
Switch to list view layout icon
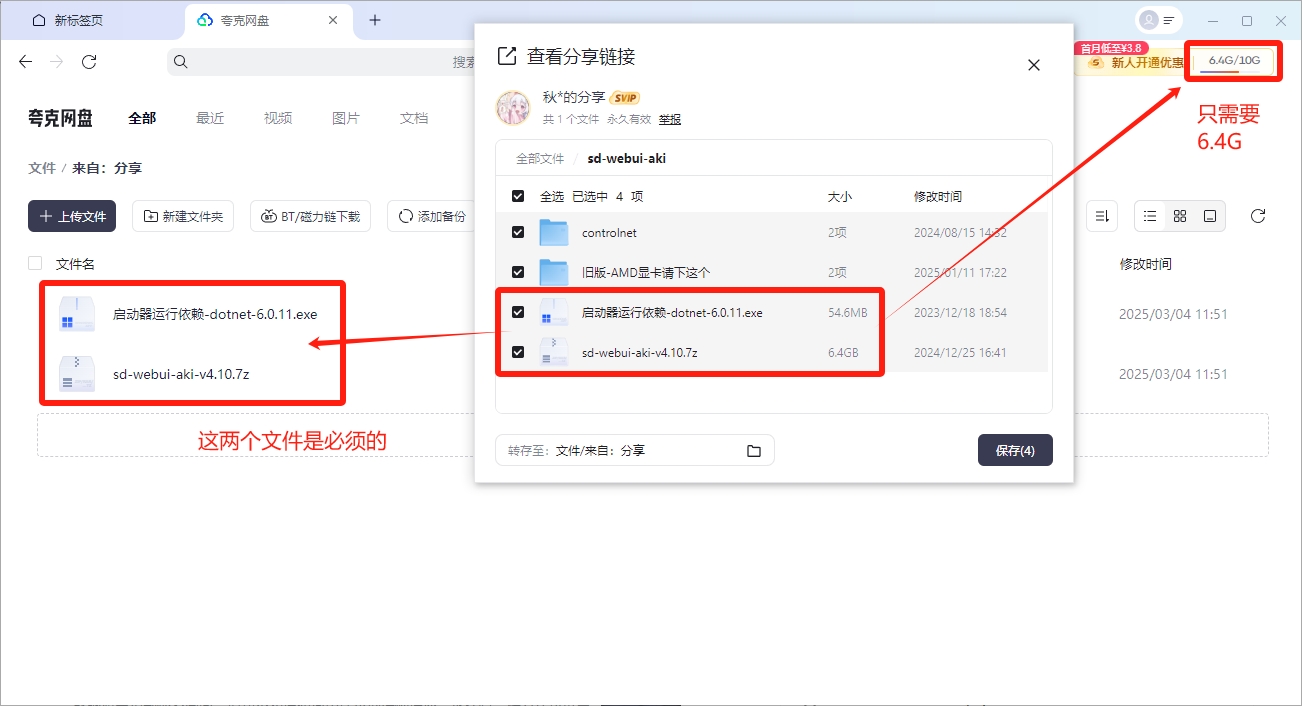point(1150,216)
